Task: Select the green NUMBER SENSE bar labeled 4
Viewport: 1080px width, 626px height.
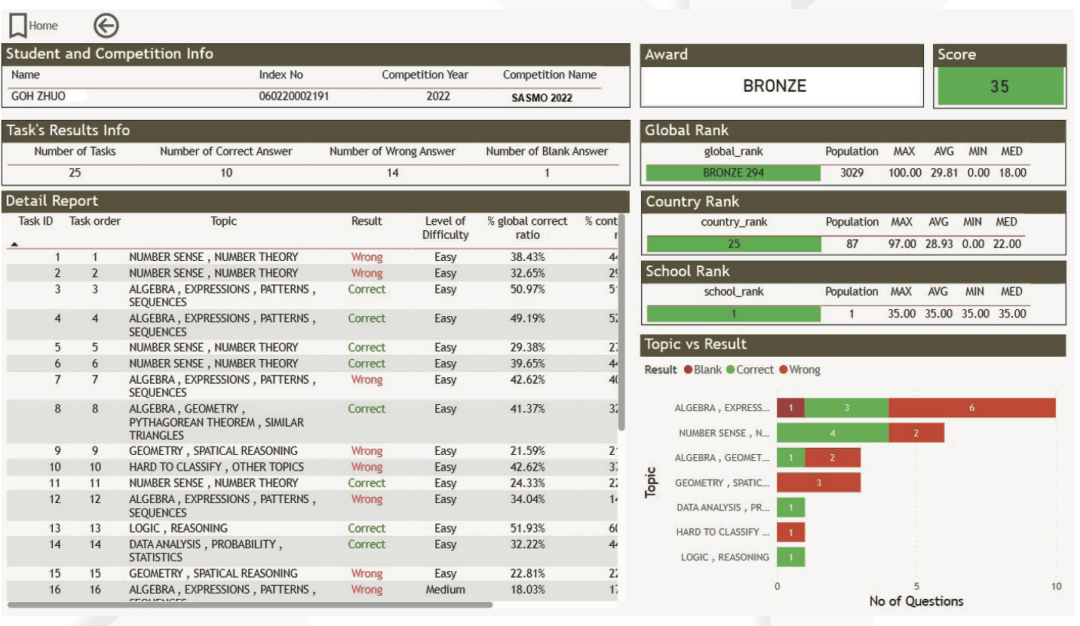Action: [x=832, y=433]
